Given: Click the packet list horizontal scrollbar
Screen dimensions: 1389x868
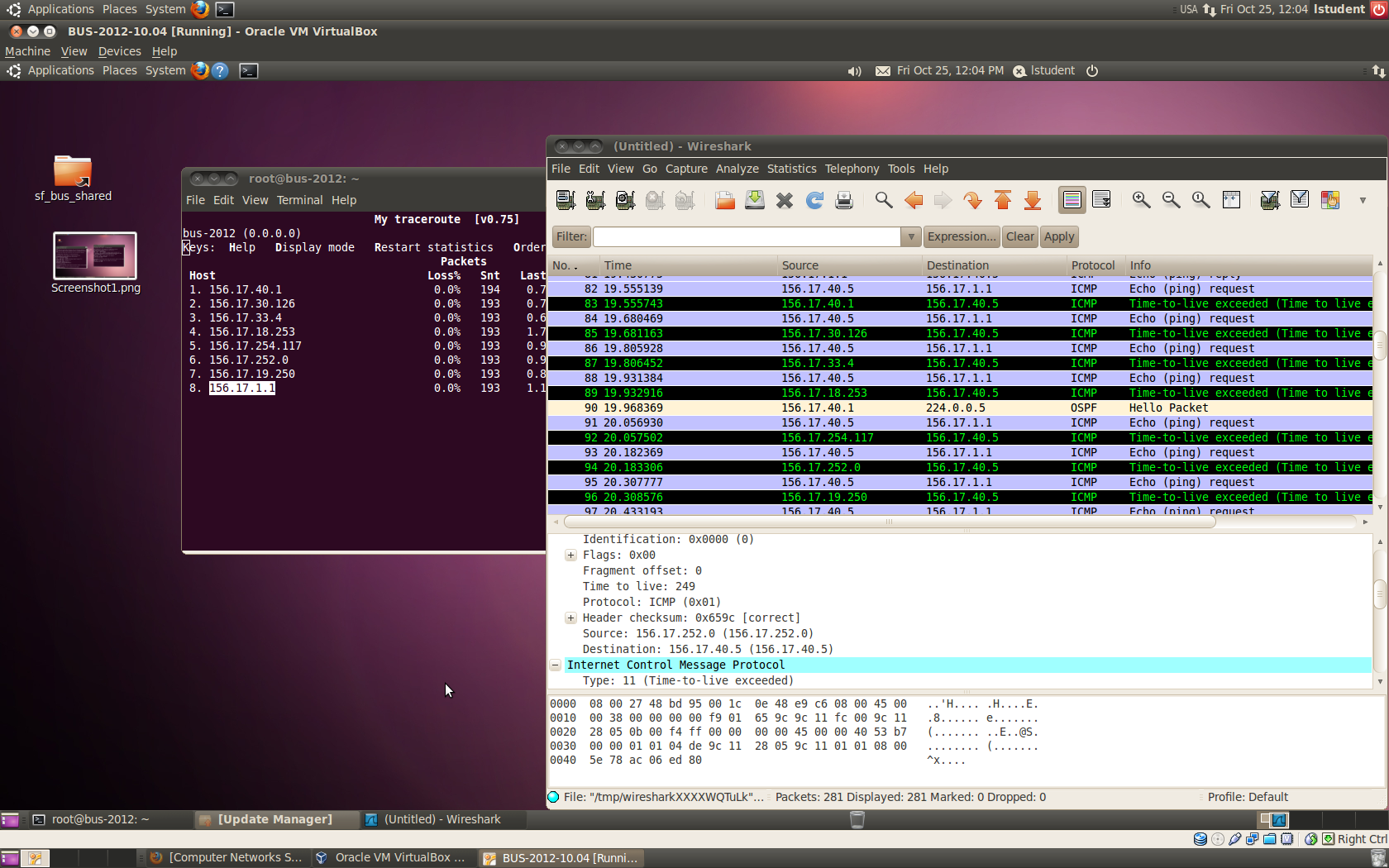Looking at the screenshot, I should point(889,522).
